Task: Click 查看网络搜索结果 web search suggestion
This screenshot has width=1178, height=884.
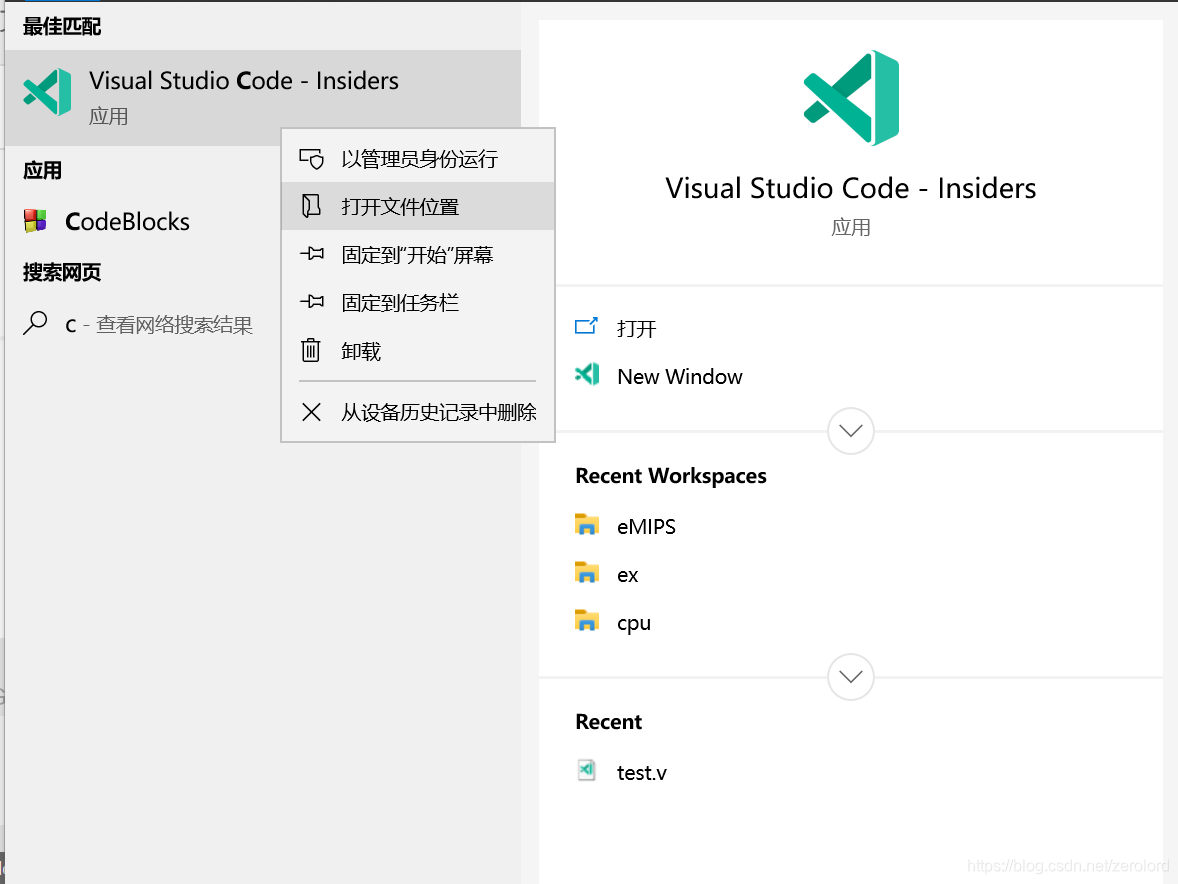Action: tap(173, 325)
